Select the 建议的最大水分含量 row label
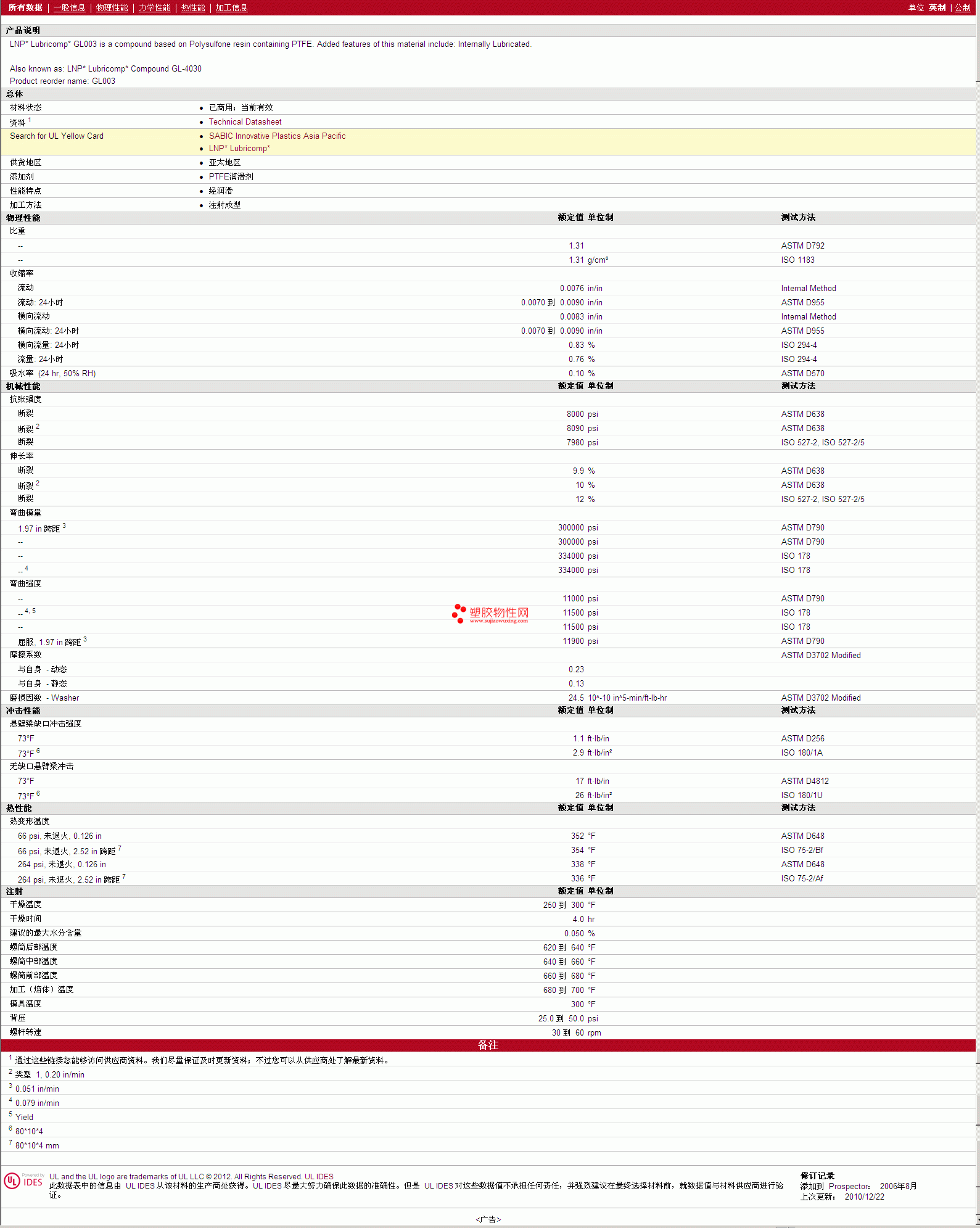Image resolution: width=980 pixels, height=1228 pixels. pyautogui.click(x=46, y=933)
